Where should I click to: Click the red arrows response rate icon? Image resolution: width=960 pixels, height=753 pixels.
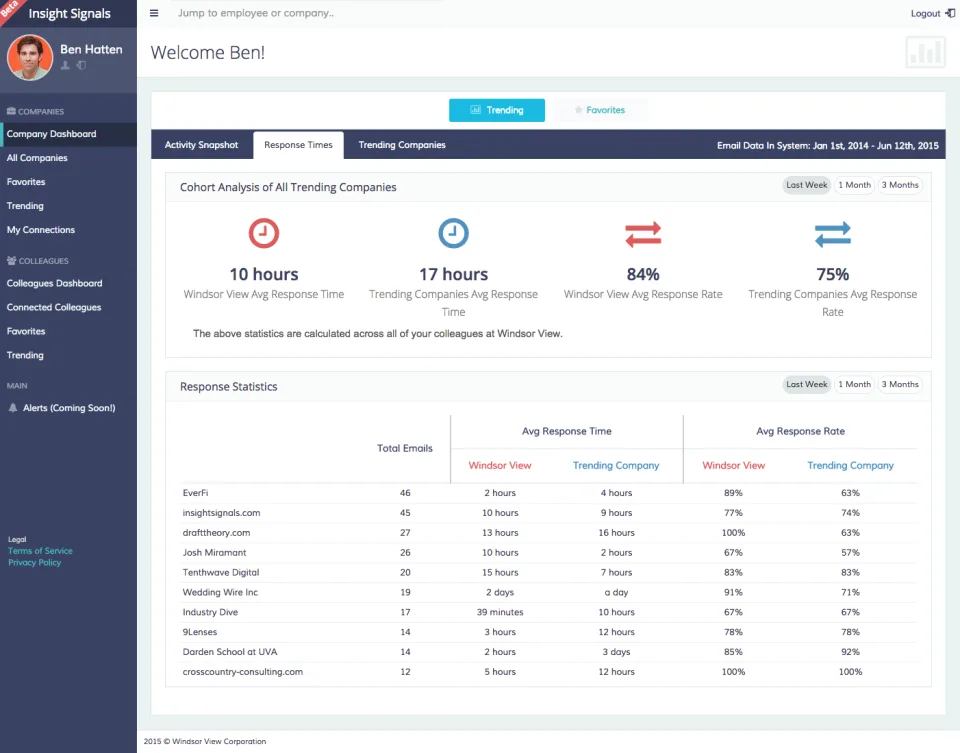(x=643, y=234)
